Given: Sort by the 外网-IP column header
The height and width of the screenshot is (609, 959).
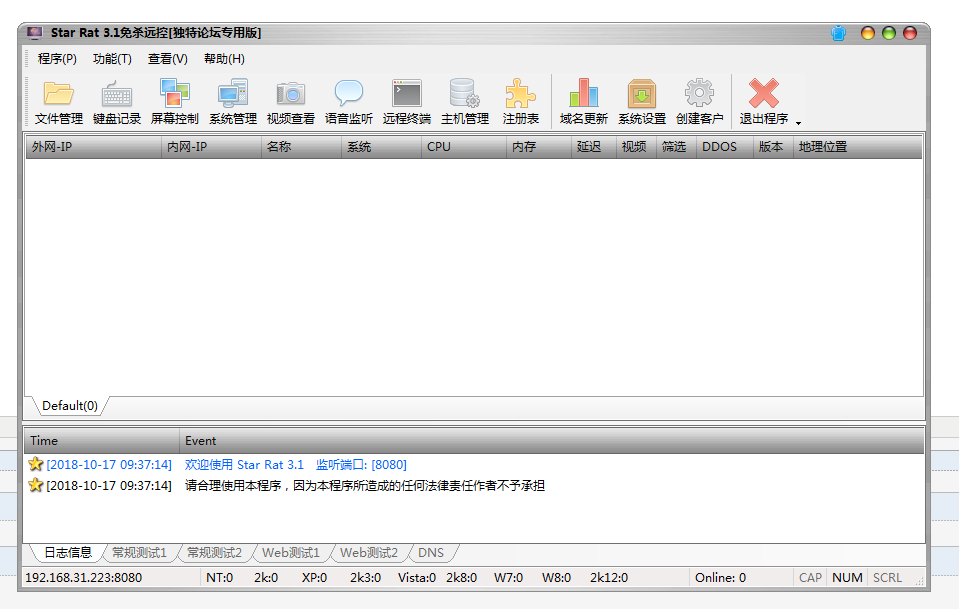Looking at the screenshot, I should 94,147.
